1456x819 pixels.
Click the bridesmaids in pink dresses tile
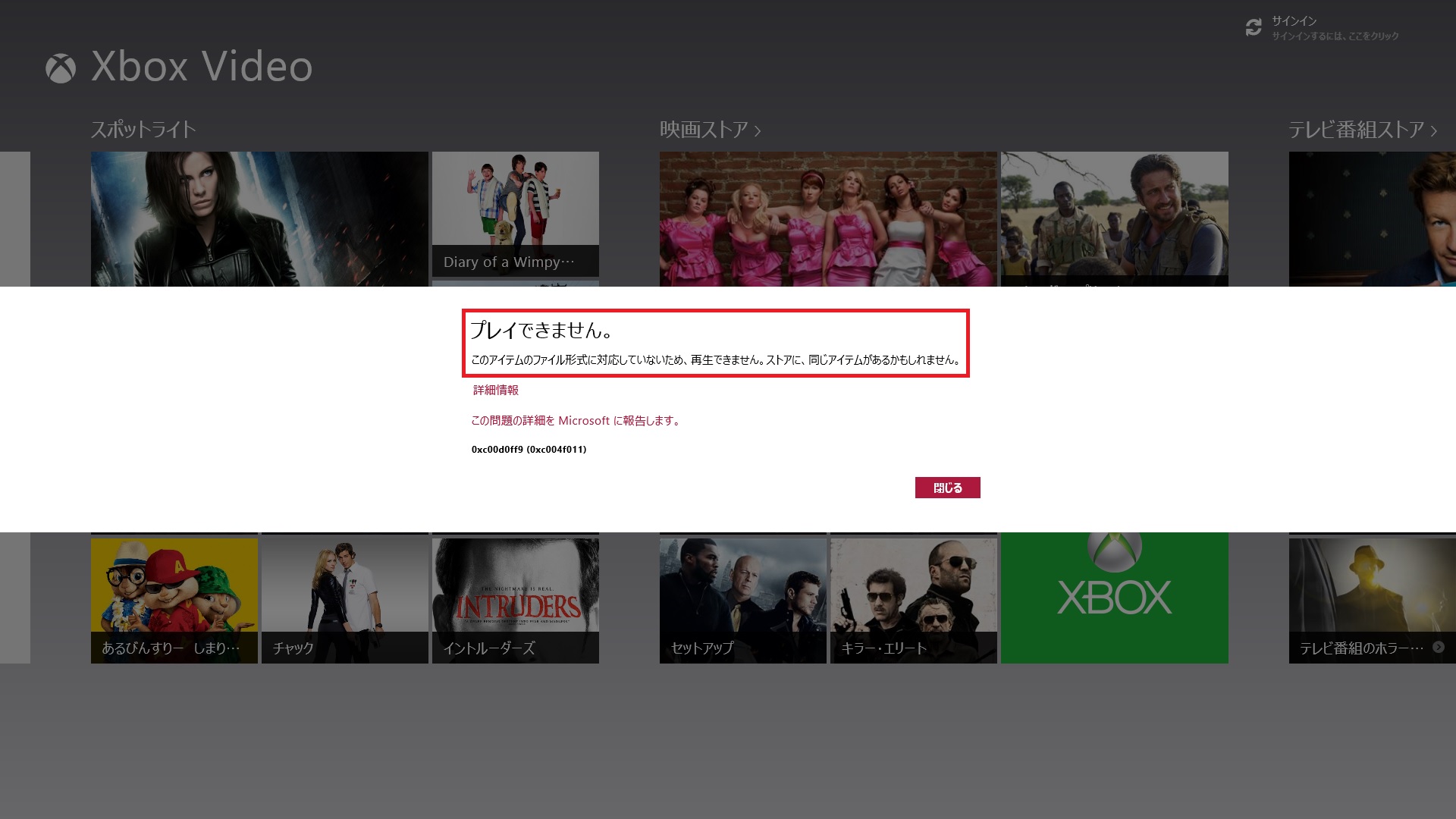click(827, 218)
